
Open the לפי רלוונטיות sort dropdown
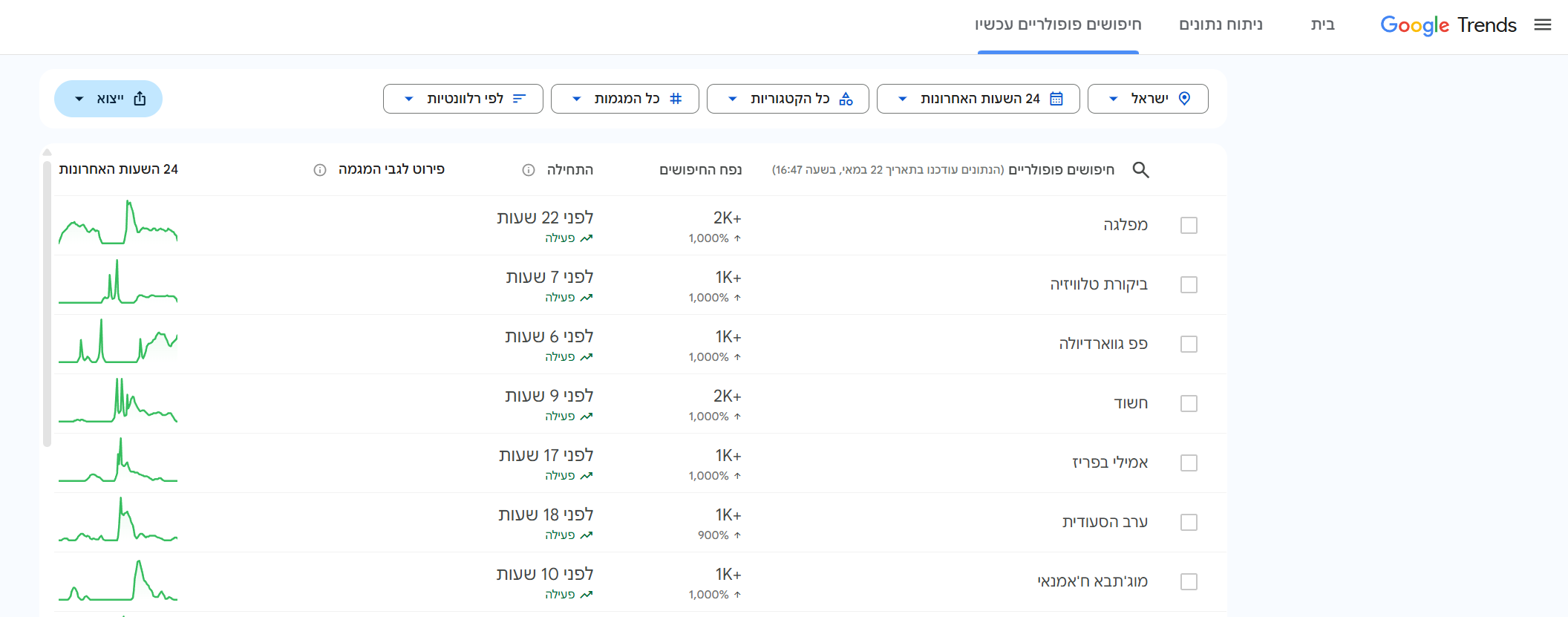click(x=463, y=99)
